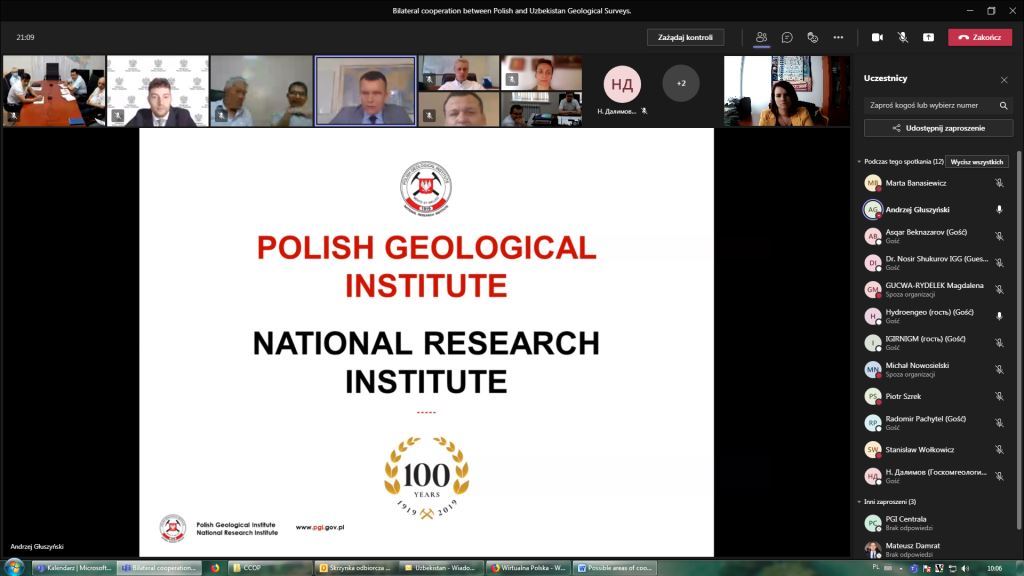Click Piotr Szrek's avatar
Screen dimensions: 1024x576
(x=872, y=396)
